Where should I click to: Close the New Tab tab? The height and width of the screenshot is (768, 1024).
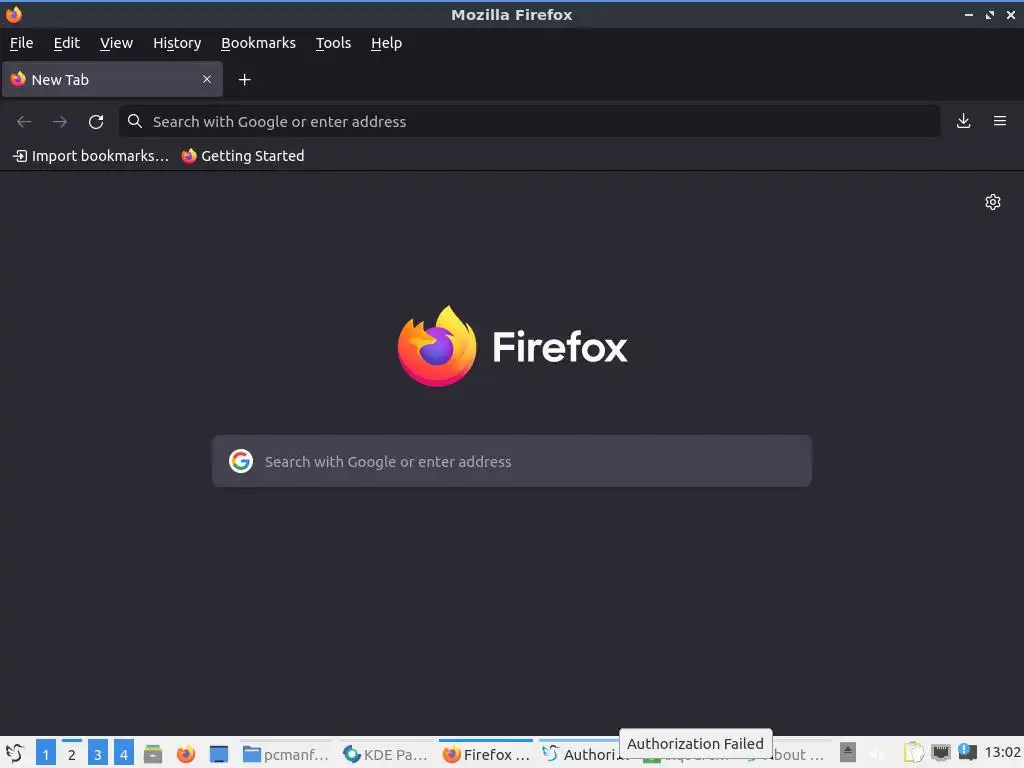pos(207,79)
